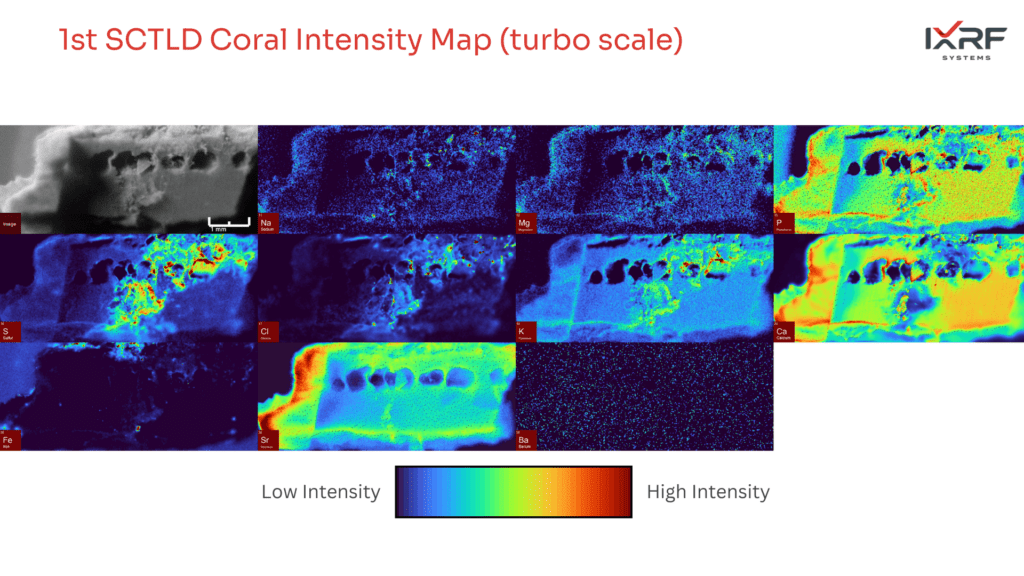
Task: Click the Fe element label badge
Action: (10, 440)
